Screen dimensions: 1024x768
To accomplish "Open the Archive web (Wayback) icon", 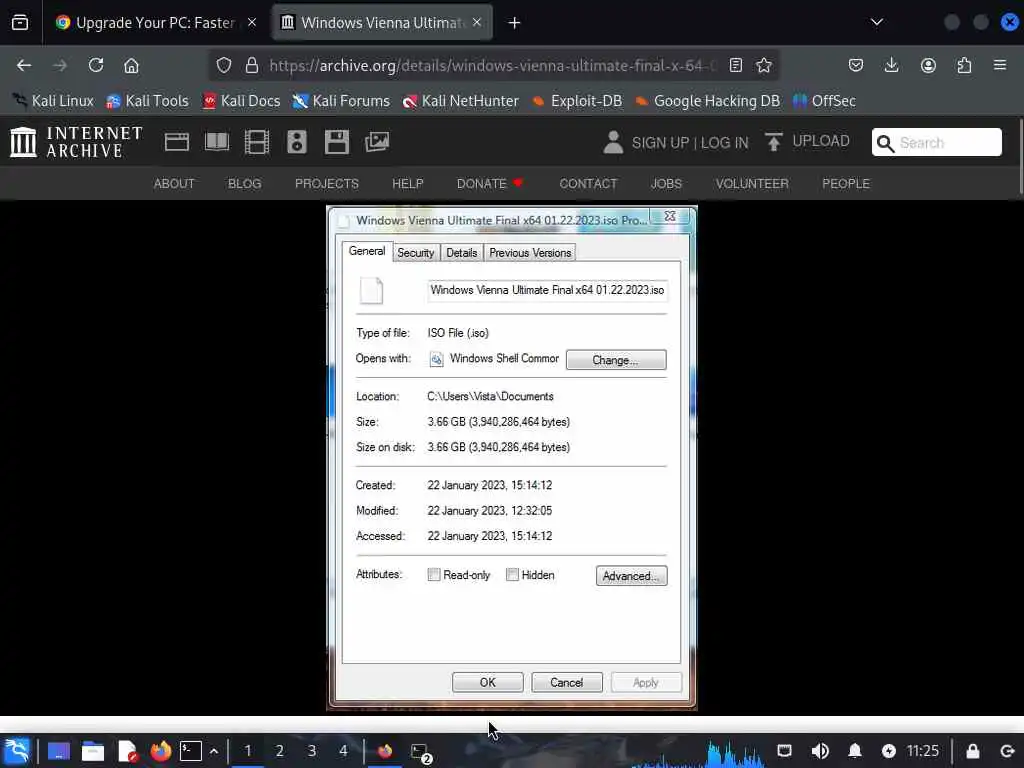I will coord(177,142).
